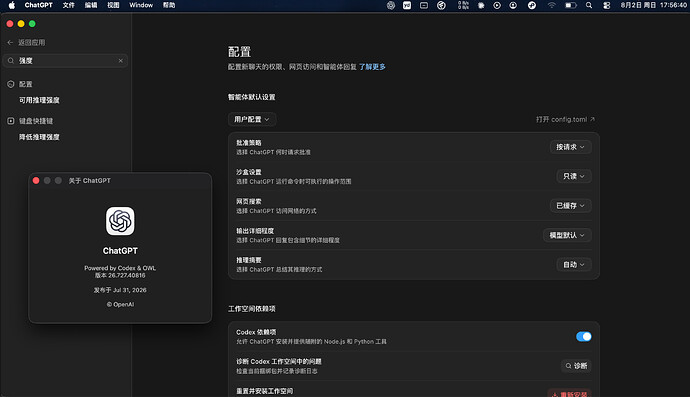This screenshot has width=690, height=397.
Task: Click the version text 26.727.40816
Action: [x=120, y=276]
